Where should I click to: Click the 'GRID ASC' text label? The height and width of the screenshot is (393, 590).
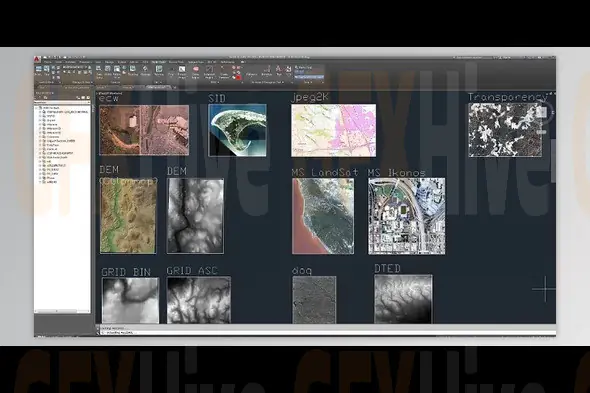(x=192, y=271)
